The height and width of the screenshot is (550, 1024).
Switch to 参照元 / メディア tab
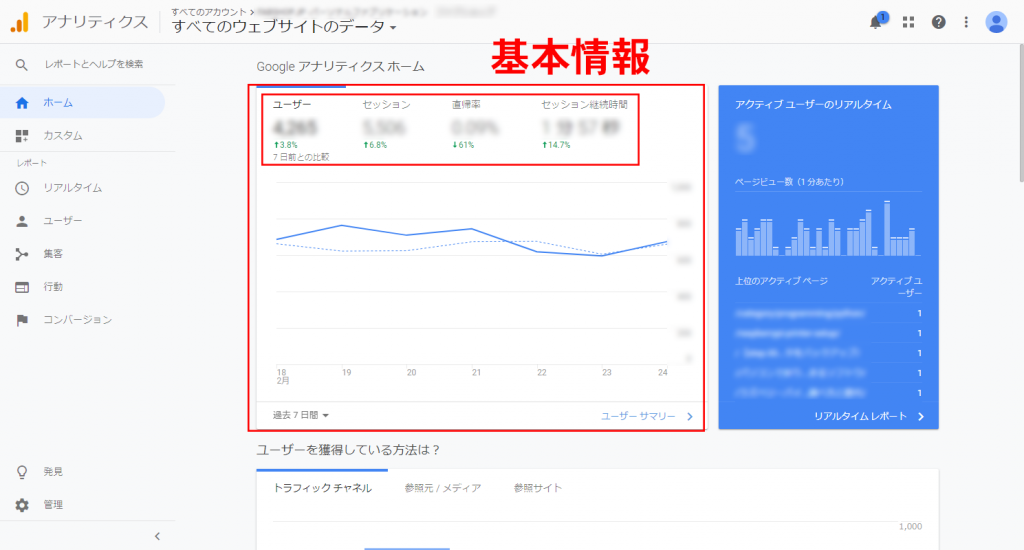click(443, 488)
